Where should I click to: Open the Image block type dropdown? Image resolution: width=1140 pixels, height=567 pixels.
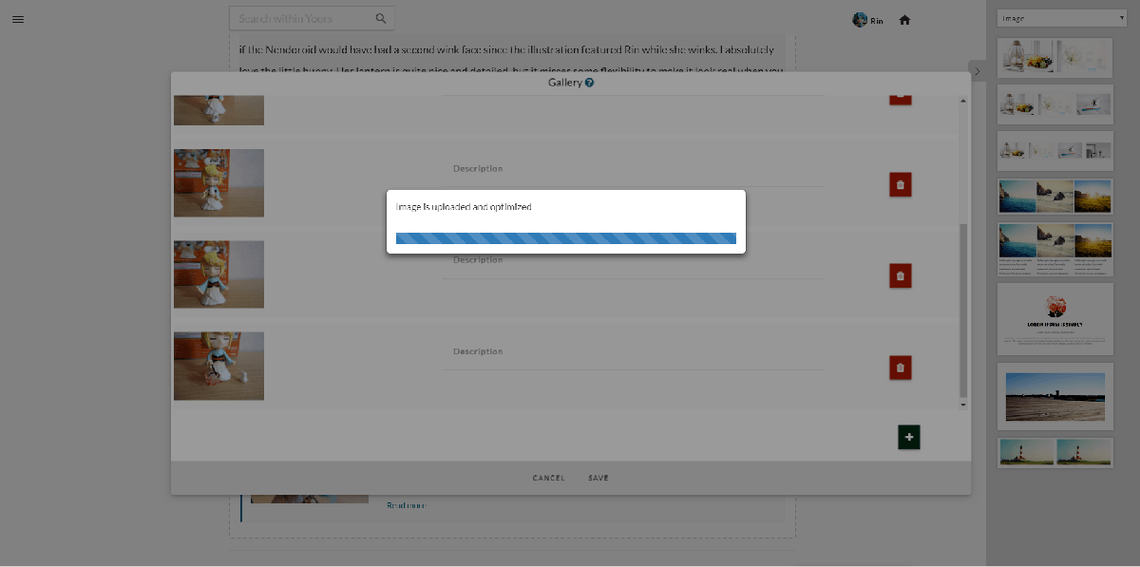[1062, 19]
